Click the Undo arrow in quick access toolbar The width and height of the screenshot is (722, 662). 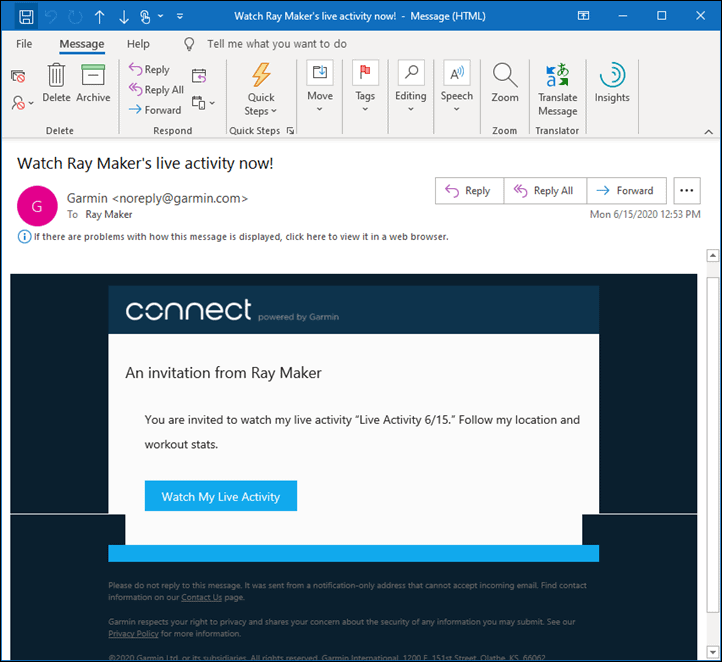(x=51, y=17)
